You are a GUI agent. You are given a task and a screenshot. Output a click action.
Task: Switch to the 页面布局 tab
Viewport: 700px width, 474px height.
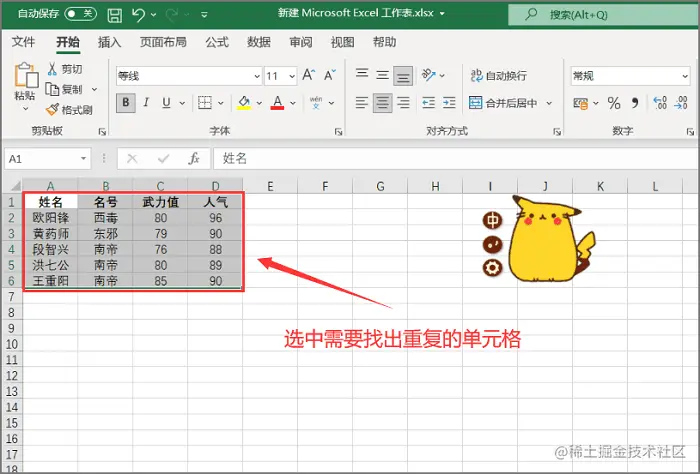(163, 42)
